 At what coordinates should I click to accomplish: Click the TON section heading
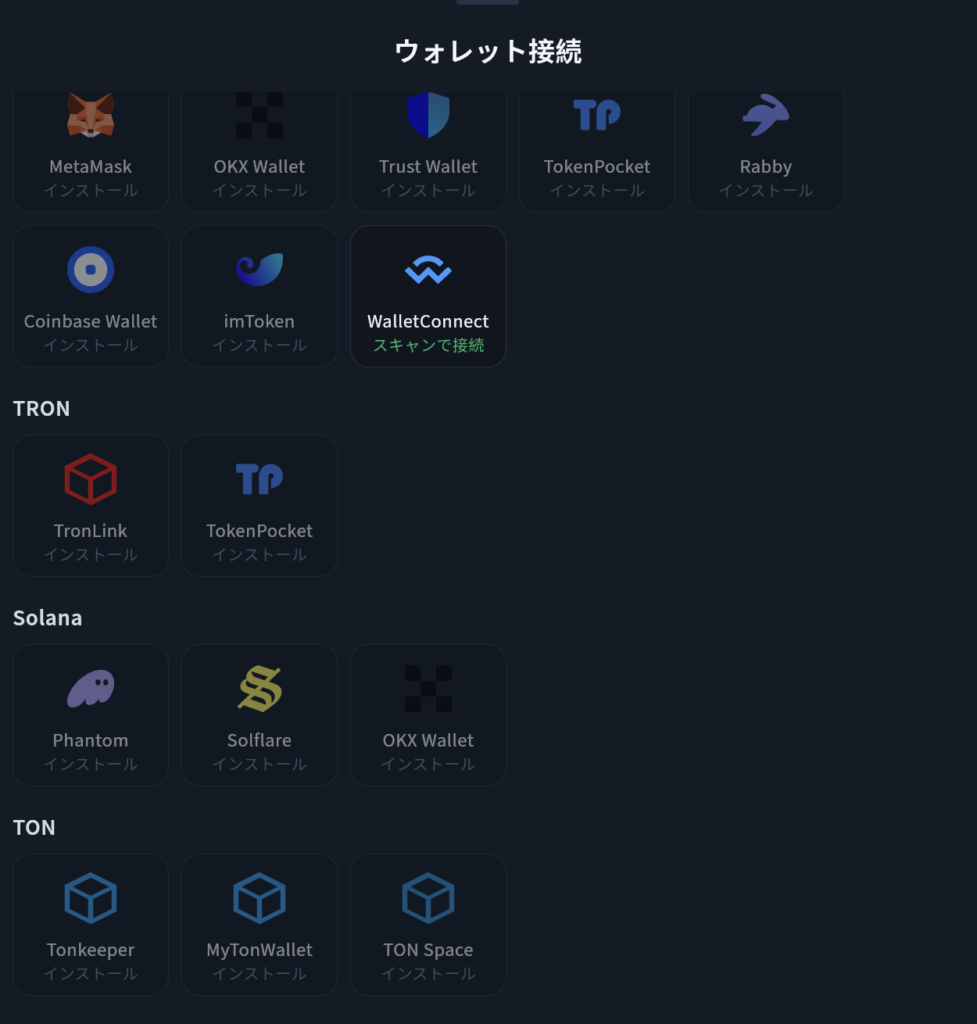(x=34, y=827)
